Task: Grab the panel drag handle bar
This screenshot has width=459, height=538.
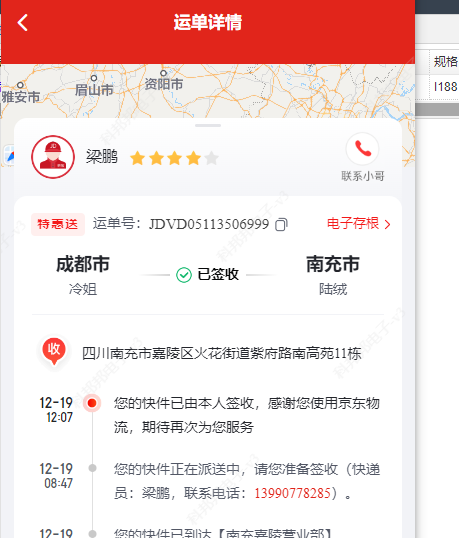Action: [x=208, y=126]
